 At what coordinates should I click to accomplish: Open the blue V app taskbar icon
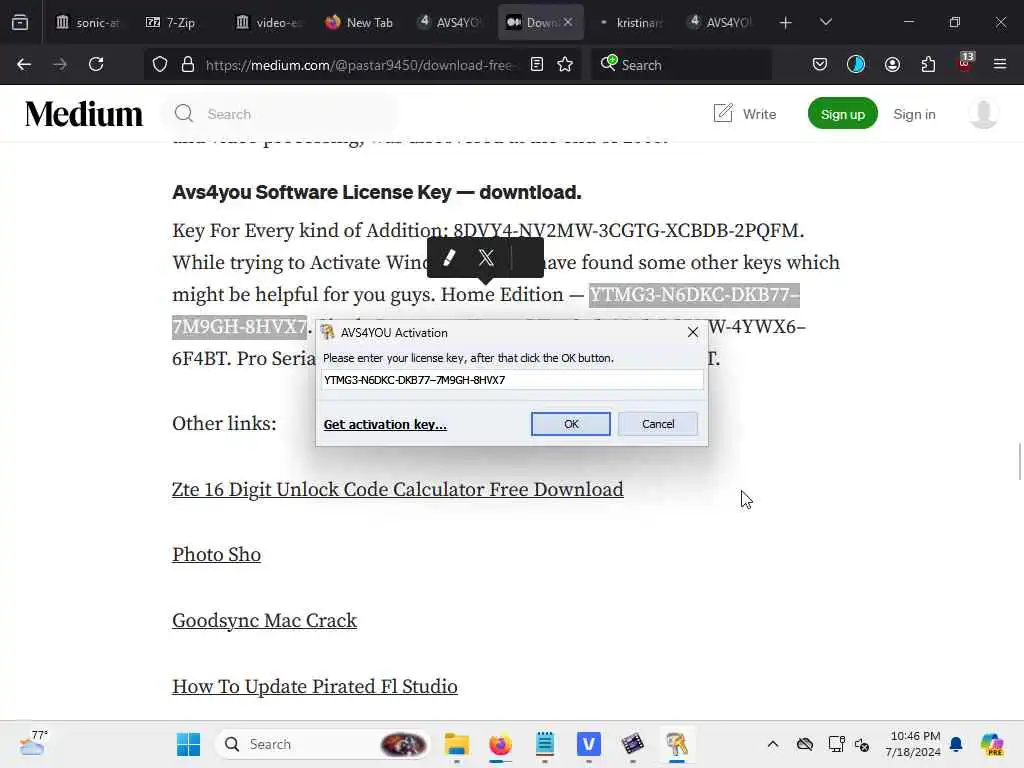pos(588,744)
